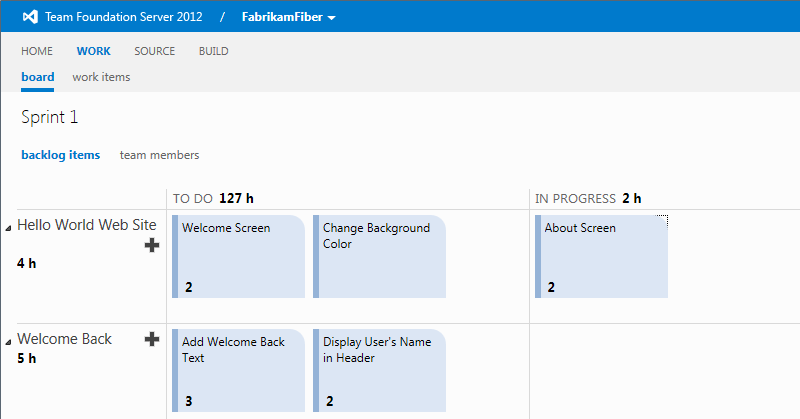The width and height of the screenshot is (800, 419).
Task: Collapse the Welcome Back row
Action: click(x=8, y=342)
